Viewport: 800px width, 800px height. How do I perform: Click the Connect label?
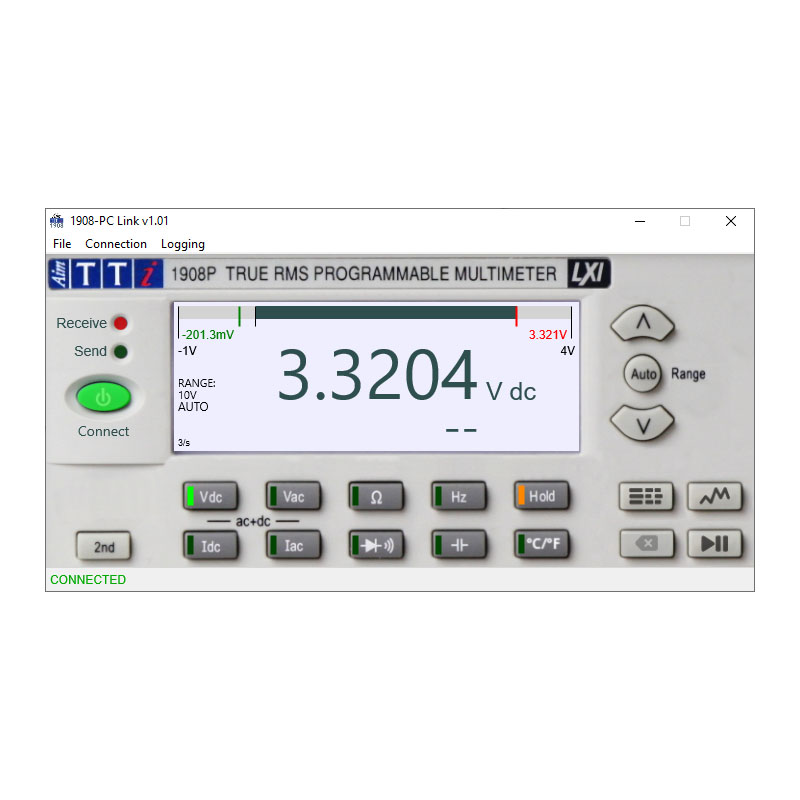coord(103,431)
